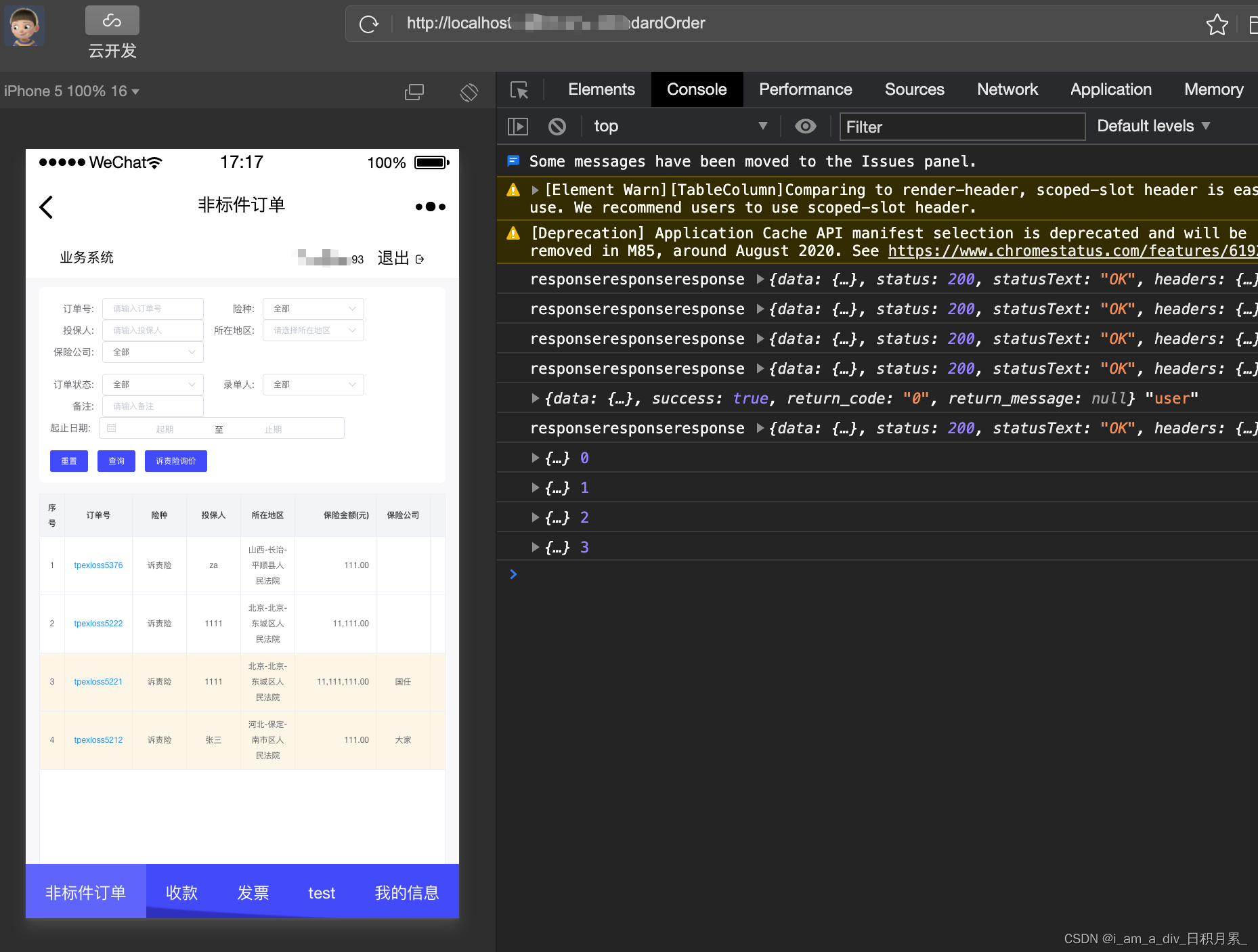Image resolution: width=1258 pixels, height=952 pixels.
Task: Clear the console output
Action: pyautogui.click(x=557, y=127)
